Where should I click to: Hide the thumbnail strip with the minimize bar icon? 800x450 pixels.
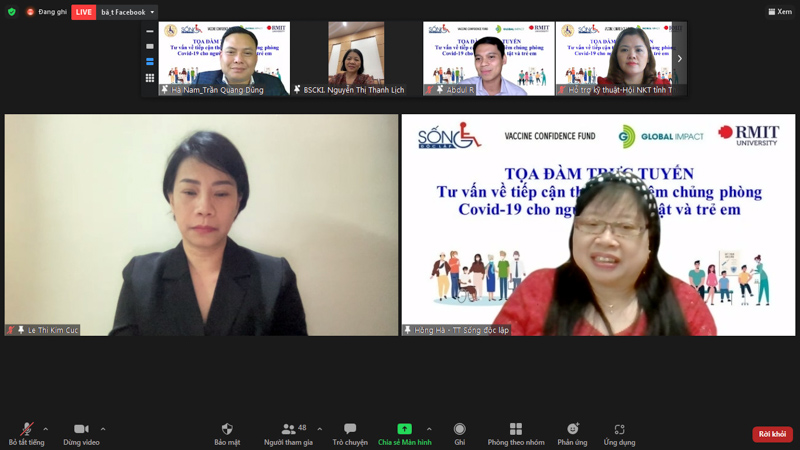point(149,31)
